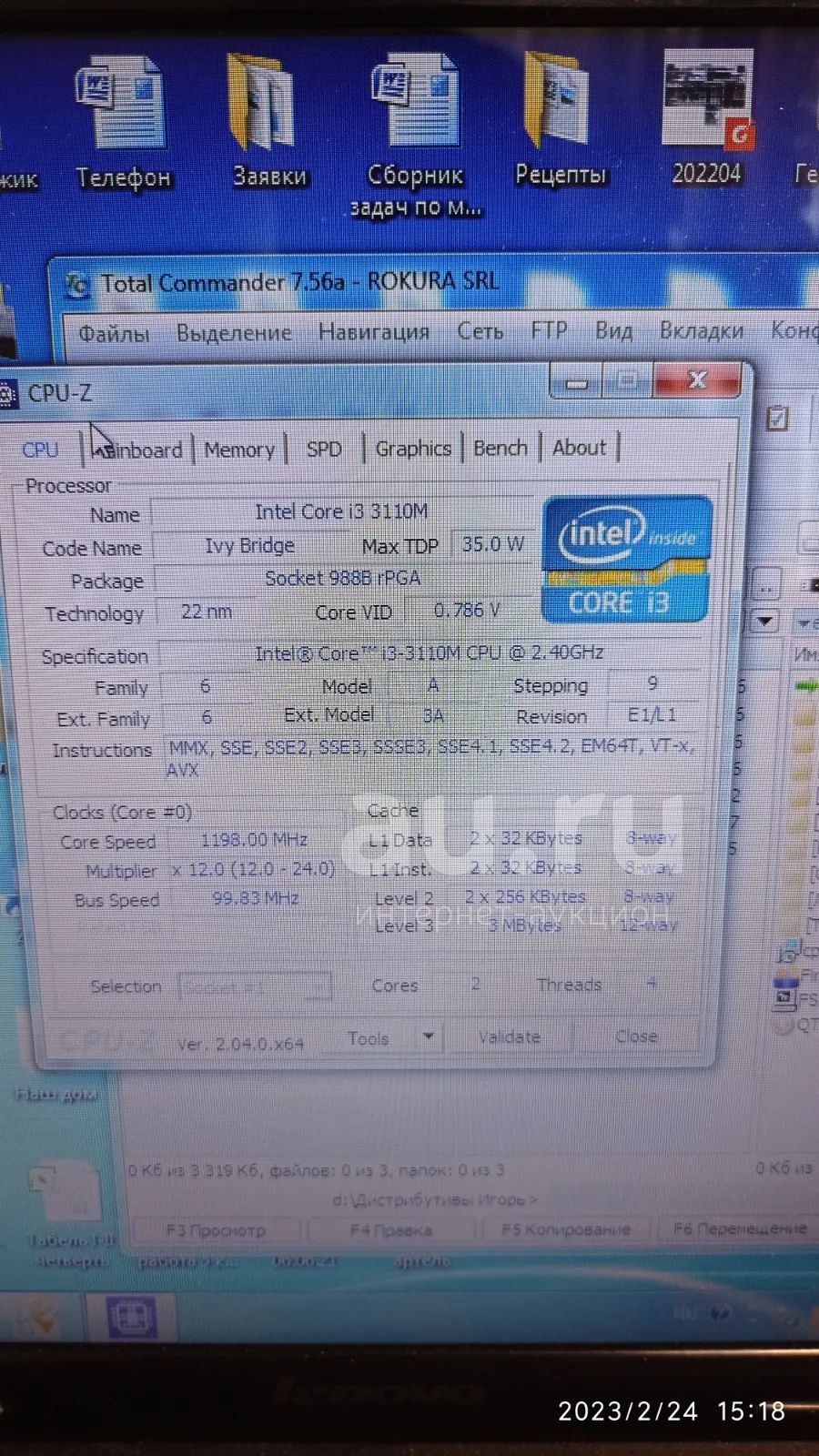Open the Вкладки menu in Total Commander
The image size is (819, 1456).
(x=701, y=329)
